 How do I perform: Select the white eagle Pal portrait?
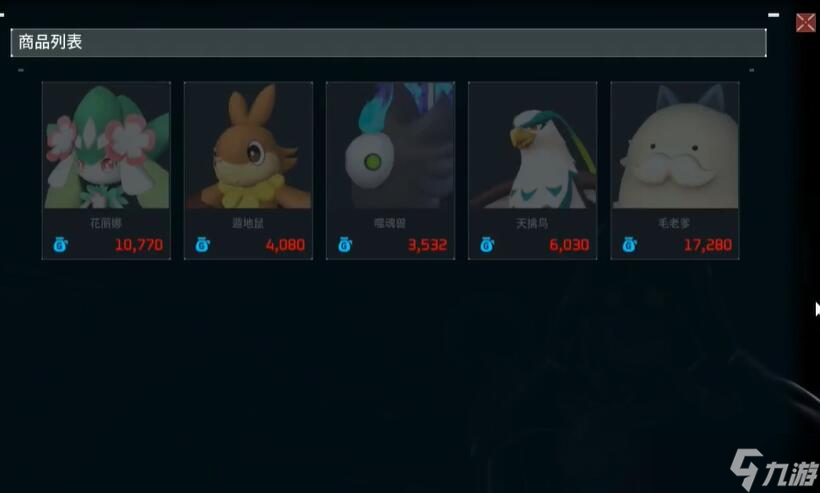[x=533, y=145]
